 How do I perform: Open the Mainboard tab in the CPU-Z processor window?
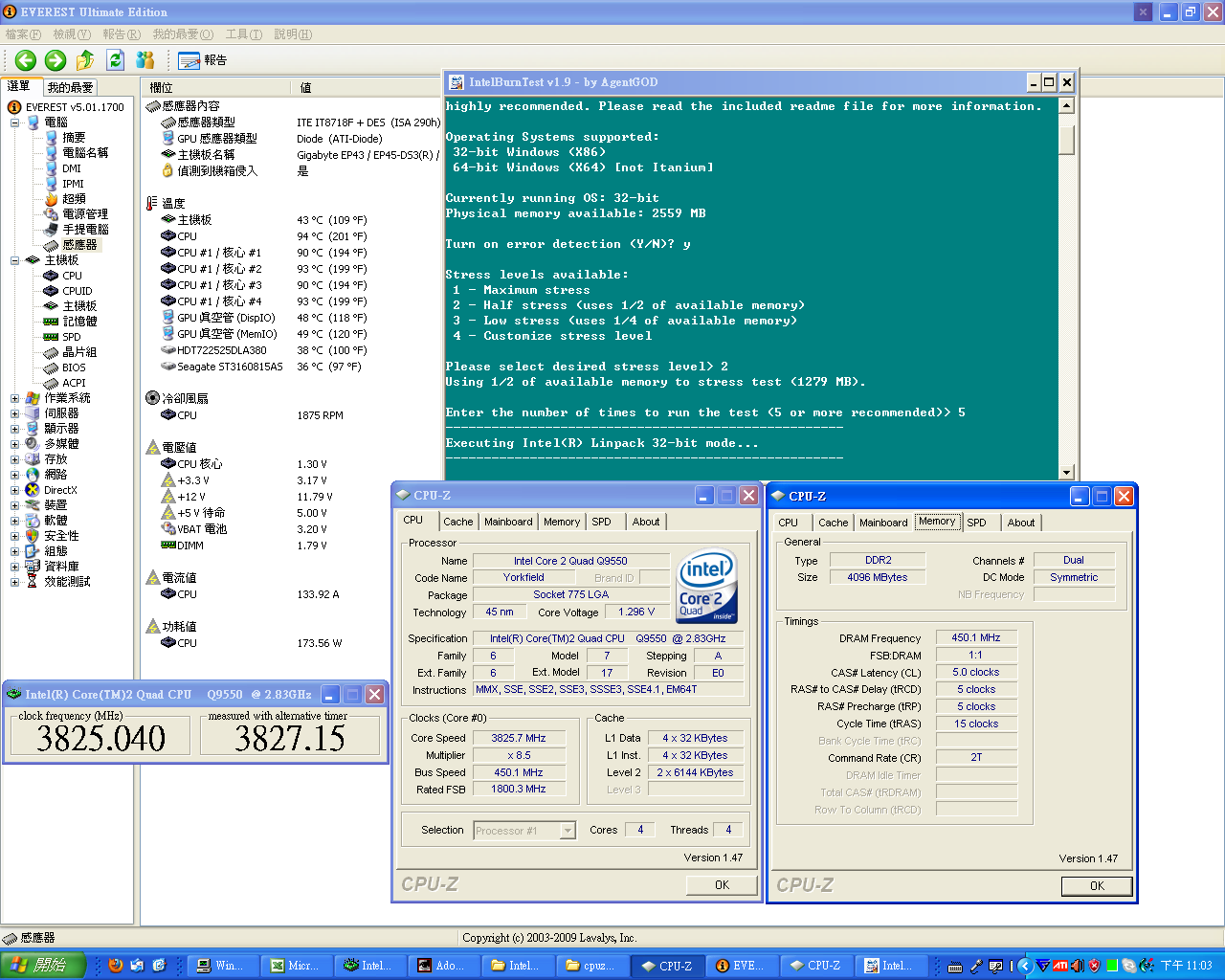click(x=508, y=522)
